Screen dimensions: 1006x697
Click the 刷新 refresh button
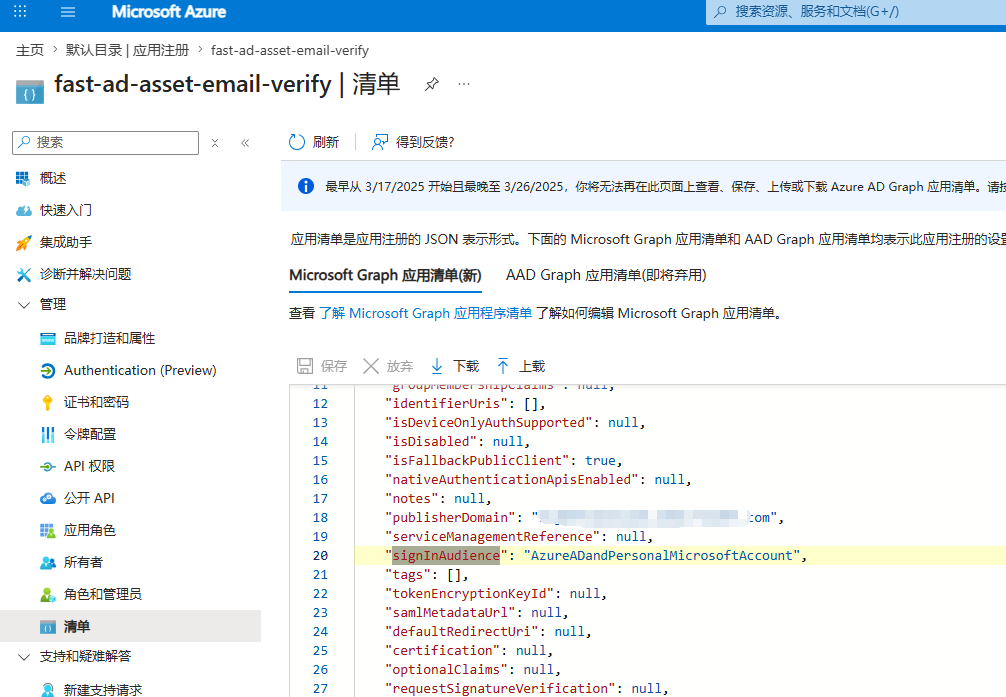[x=314, y=142]
